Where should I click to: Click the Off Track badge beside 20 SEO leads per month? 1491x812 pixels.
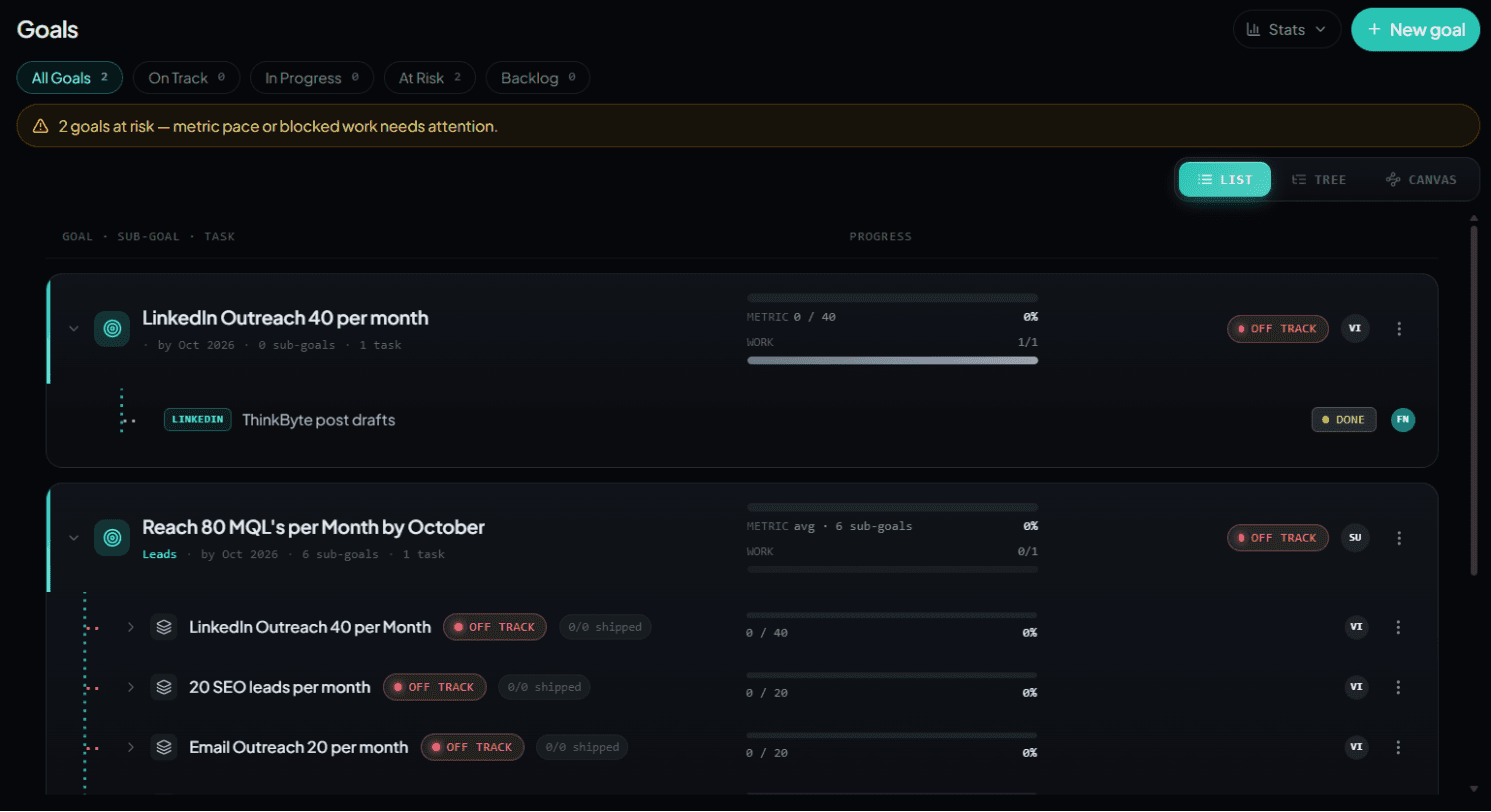[x=434, y=687]
